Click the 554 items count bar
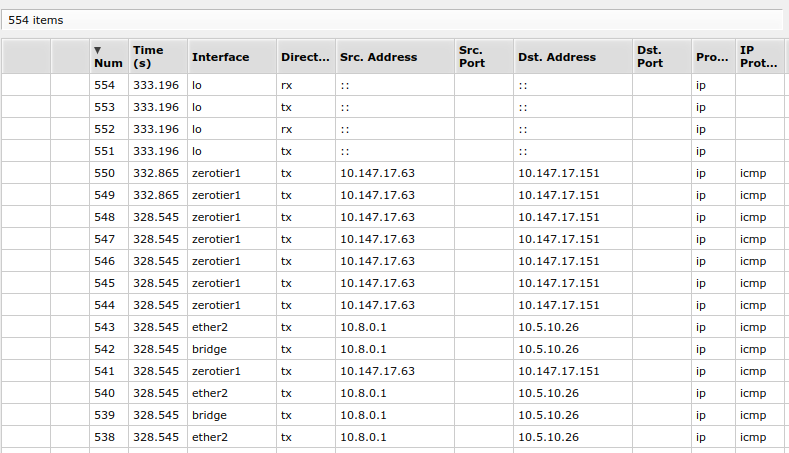Image resolution: width=789 pixels, height=453 pixels. click(x=391, y=20)
